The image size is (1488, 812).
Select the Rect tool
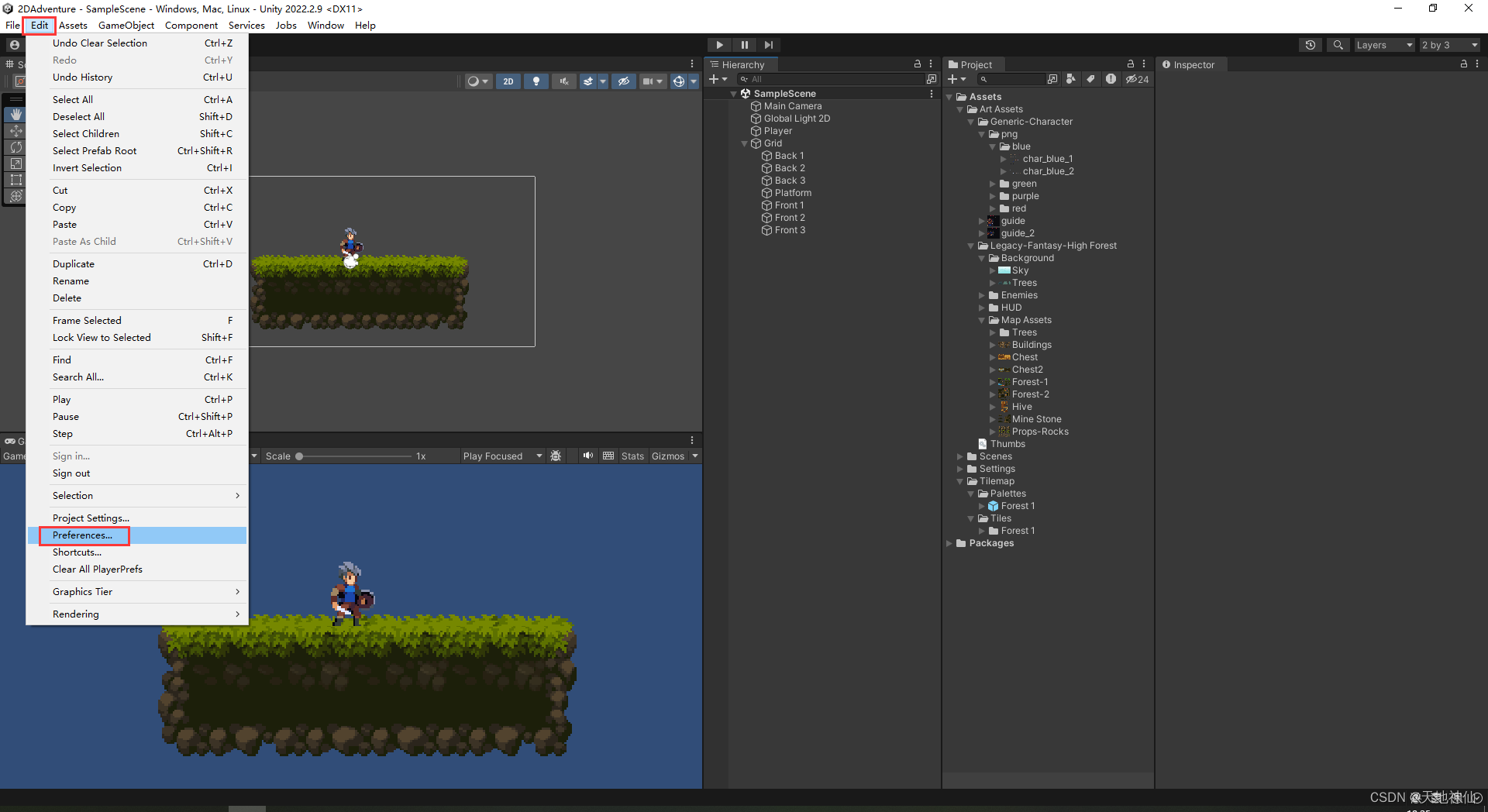[x=15, y=179]
